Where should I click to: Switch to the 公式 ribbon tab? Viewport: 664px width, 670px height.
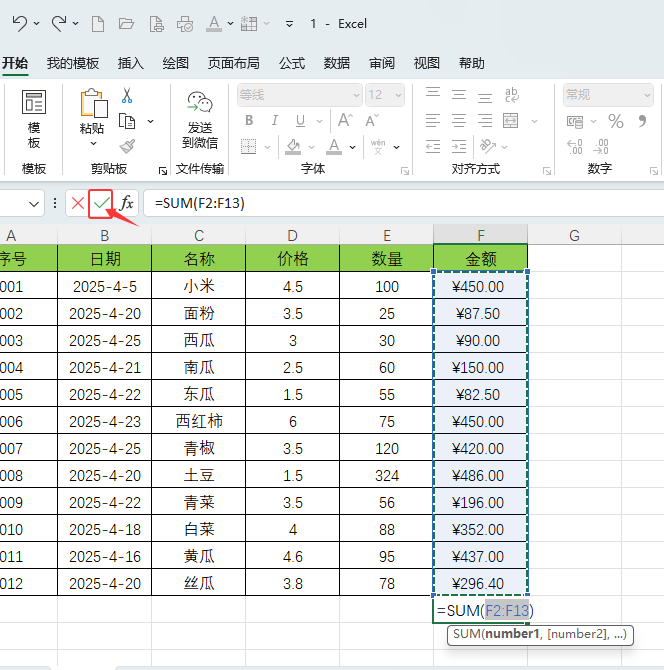(292, 63)
